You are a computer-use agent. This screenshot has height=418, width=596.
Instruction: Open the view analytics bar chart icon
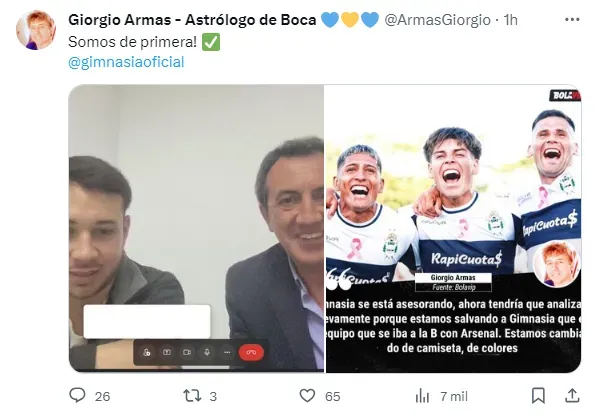coord(422,396)
